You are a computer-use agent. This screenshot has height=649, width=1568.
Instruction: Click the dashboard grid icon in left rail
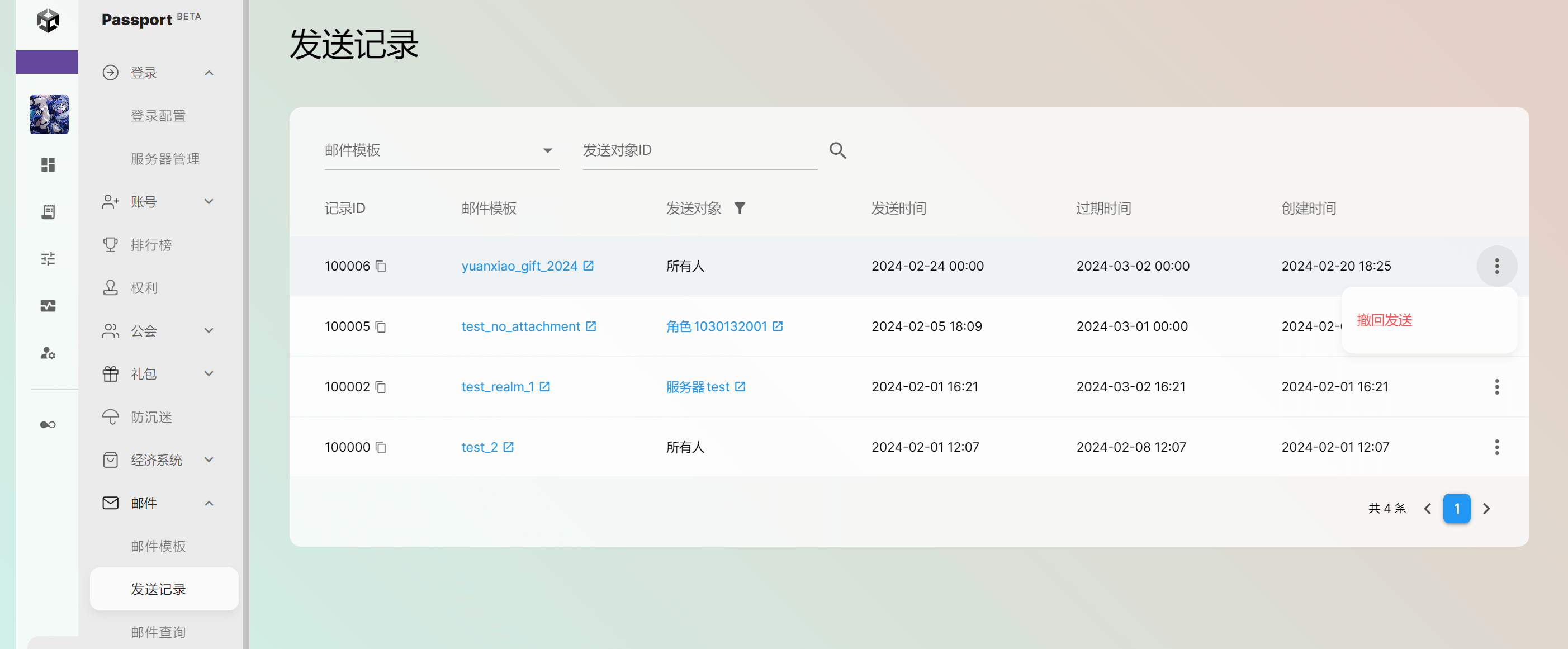pyautogui.click(x=48, y=165)
